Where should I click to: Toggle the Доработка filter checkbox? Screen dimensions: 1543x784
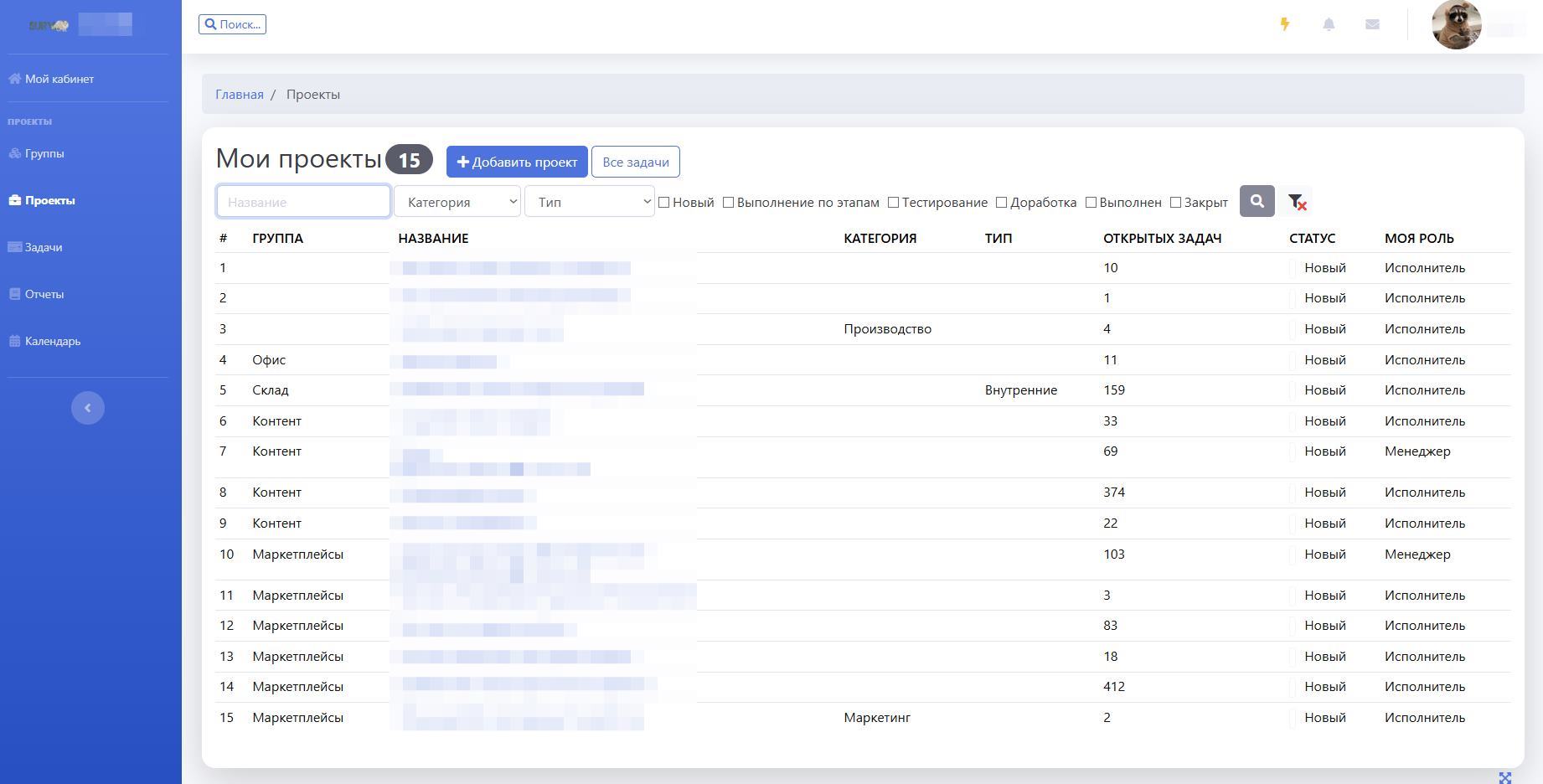click(x=1001, y=203)
